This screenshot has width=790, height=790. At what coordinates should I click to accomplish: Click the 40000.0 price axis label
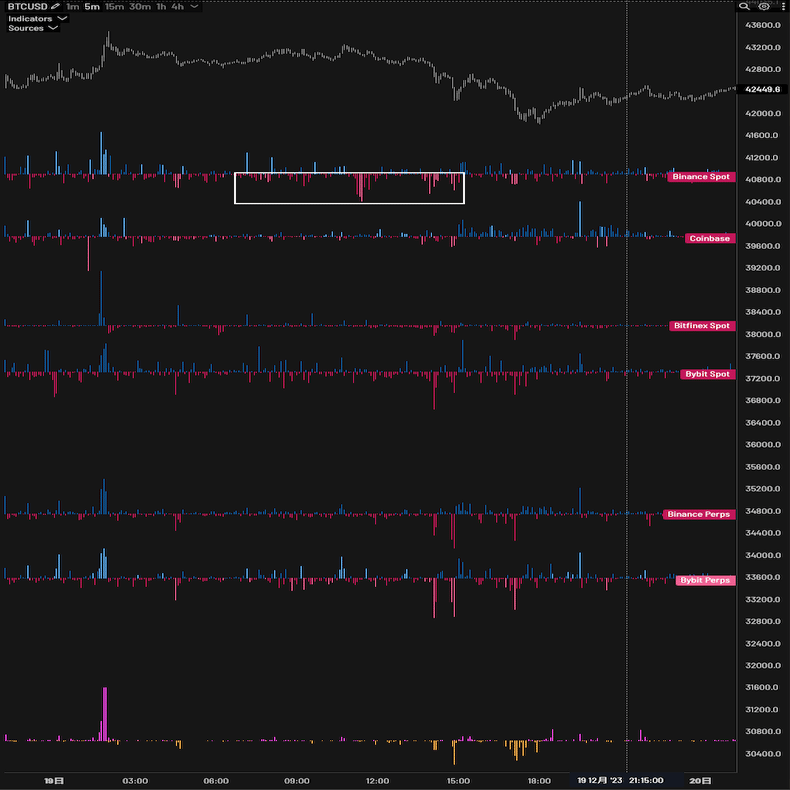click(762, 224)
